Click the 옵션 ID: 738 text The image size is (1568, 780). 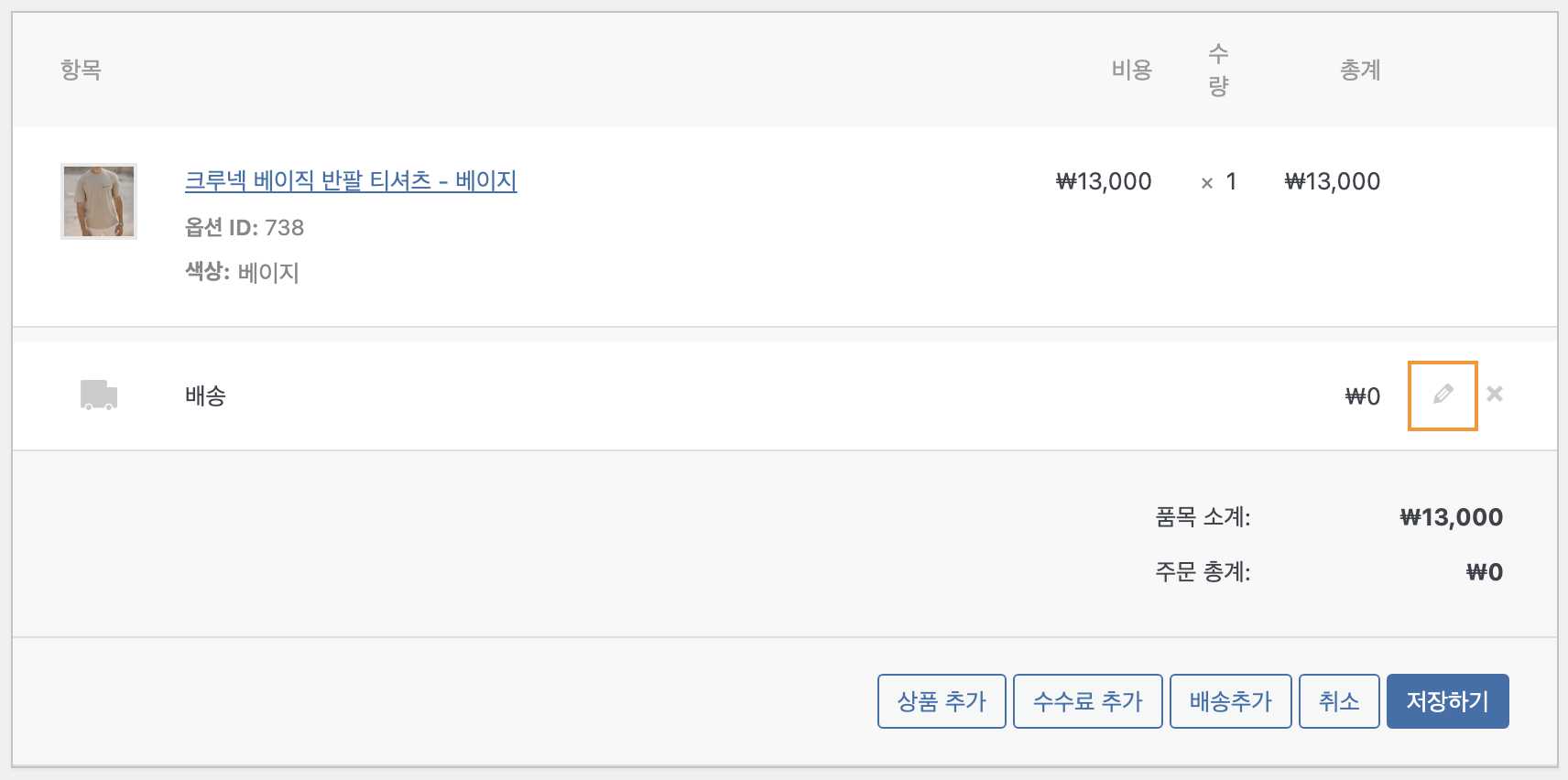[x=245, y=227]
